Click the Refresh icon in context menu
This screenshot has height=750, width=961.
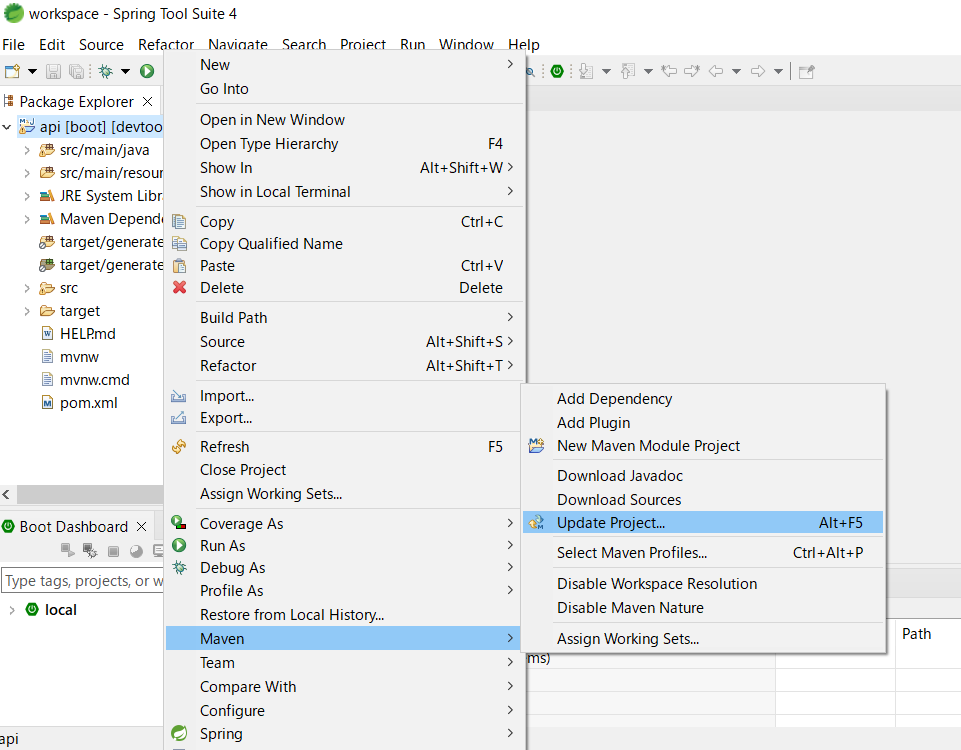(x=179, y=447)
